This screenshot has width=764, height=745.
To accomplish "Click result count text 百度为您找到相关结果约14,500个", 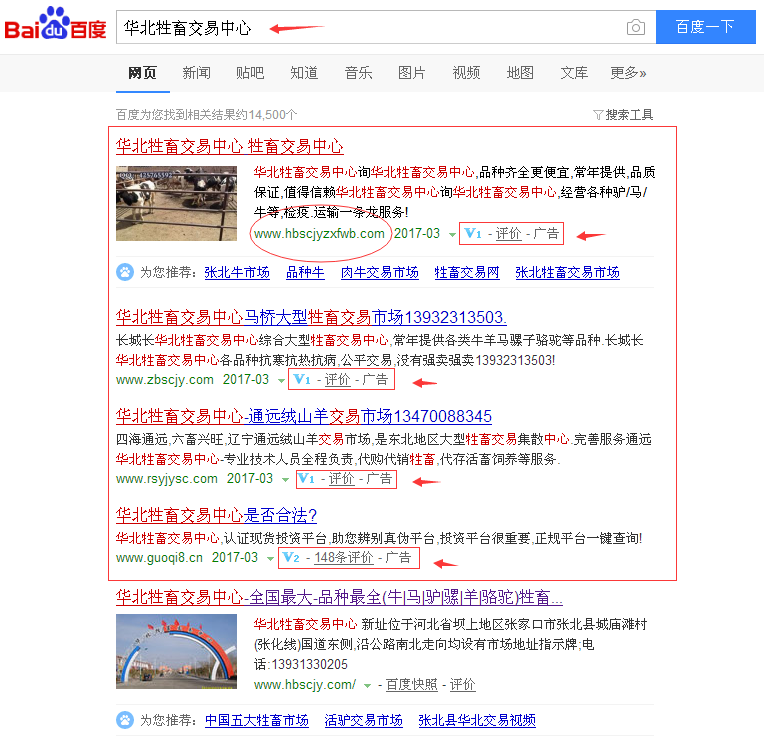I will 207,115.
